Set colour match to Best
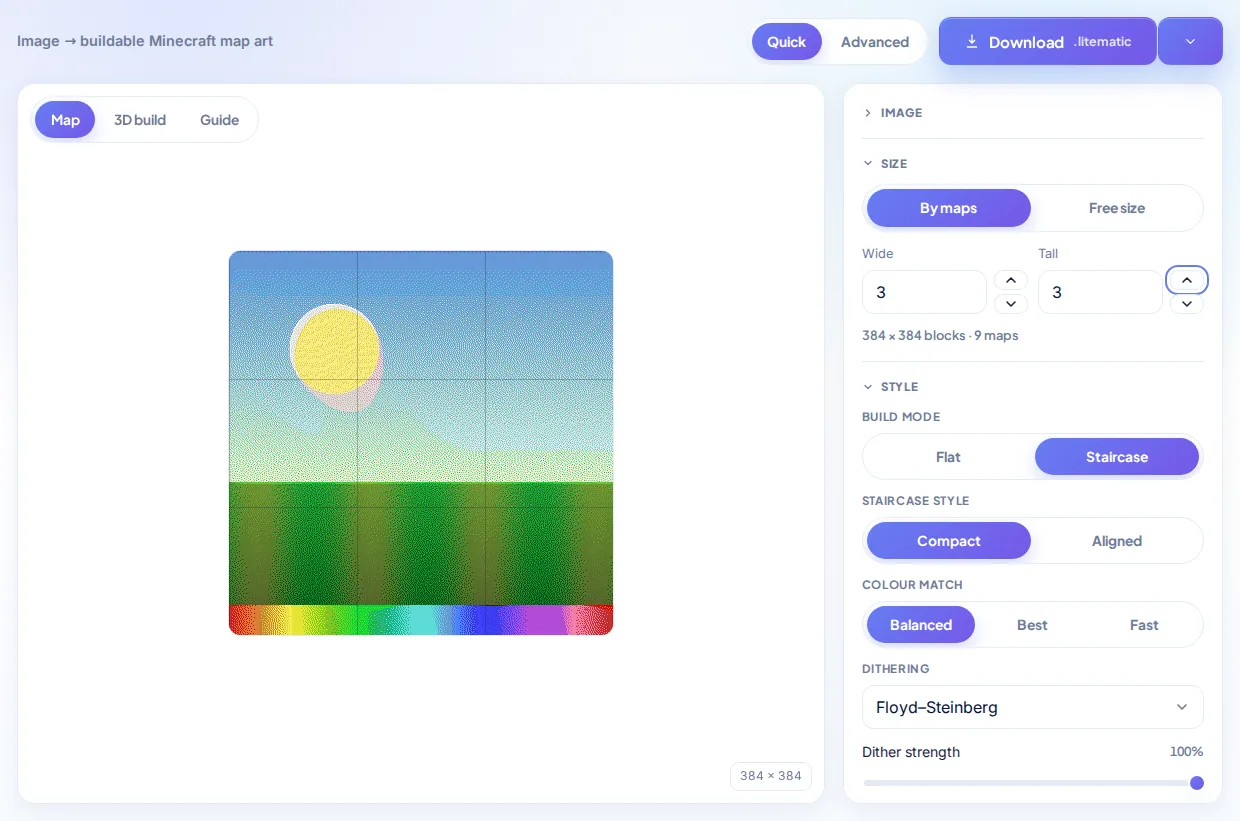The width and height of the screenshot is (1240, 821). [1032, 625]
